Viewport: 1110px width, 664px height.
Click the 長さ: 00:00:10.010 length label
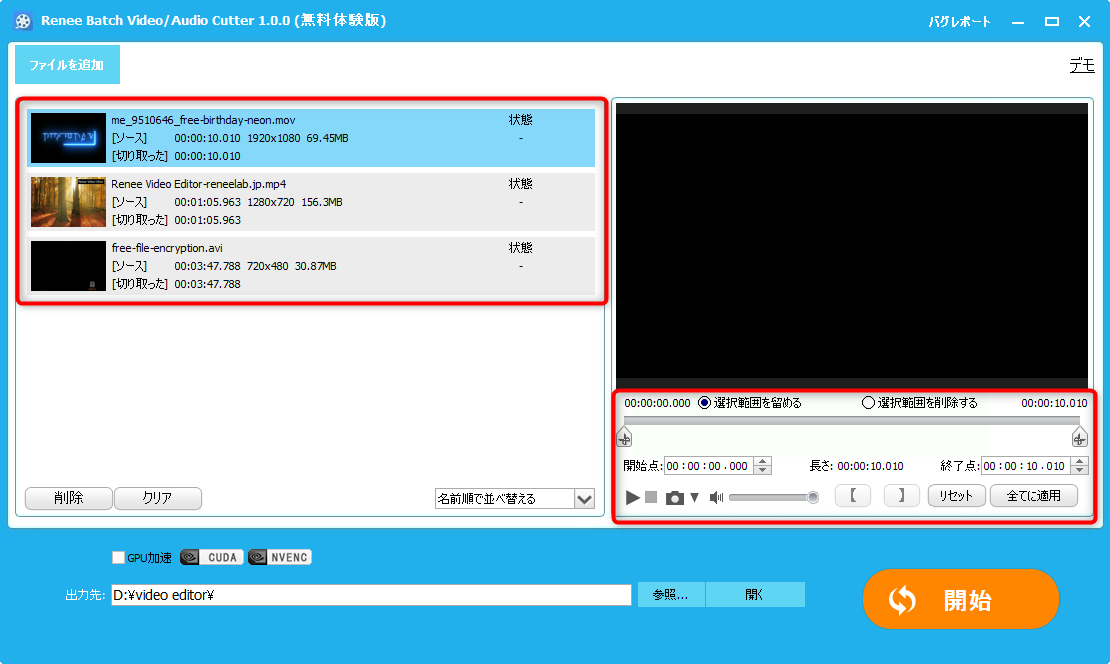point(857,466)
